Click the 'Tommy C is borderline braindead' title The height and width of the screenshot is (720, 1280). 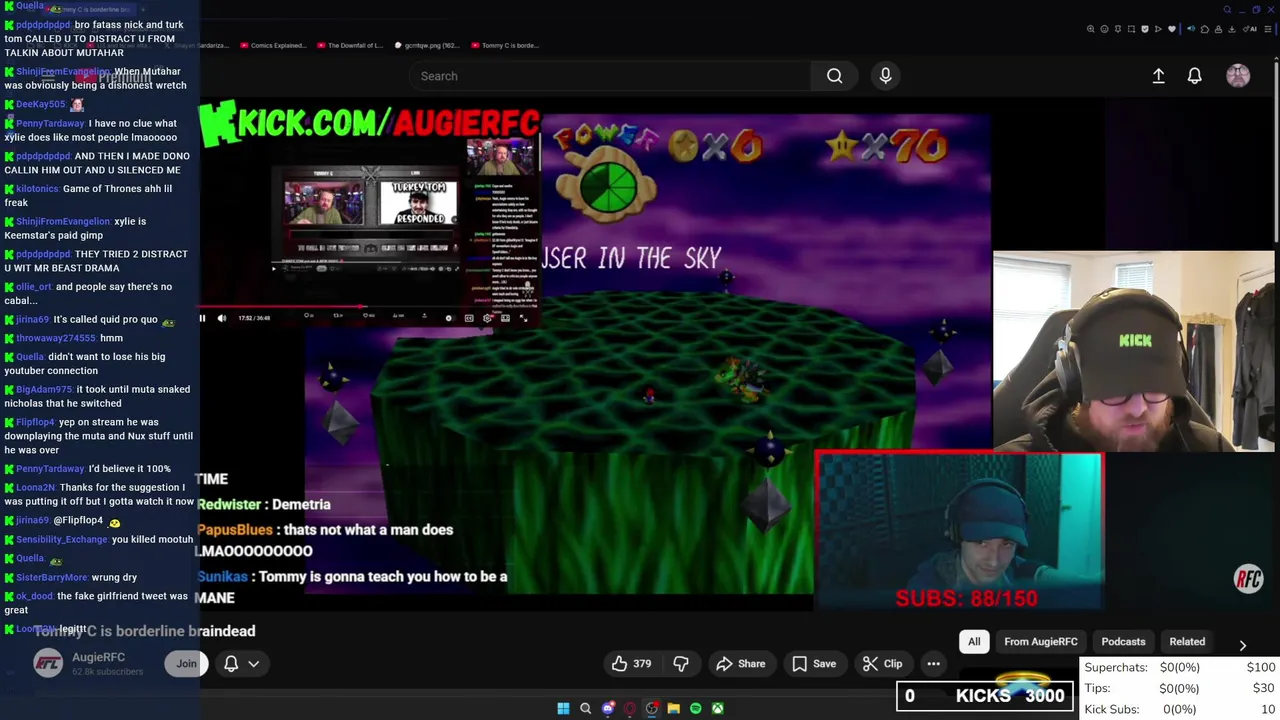(145, 631)
